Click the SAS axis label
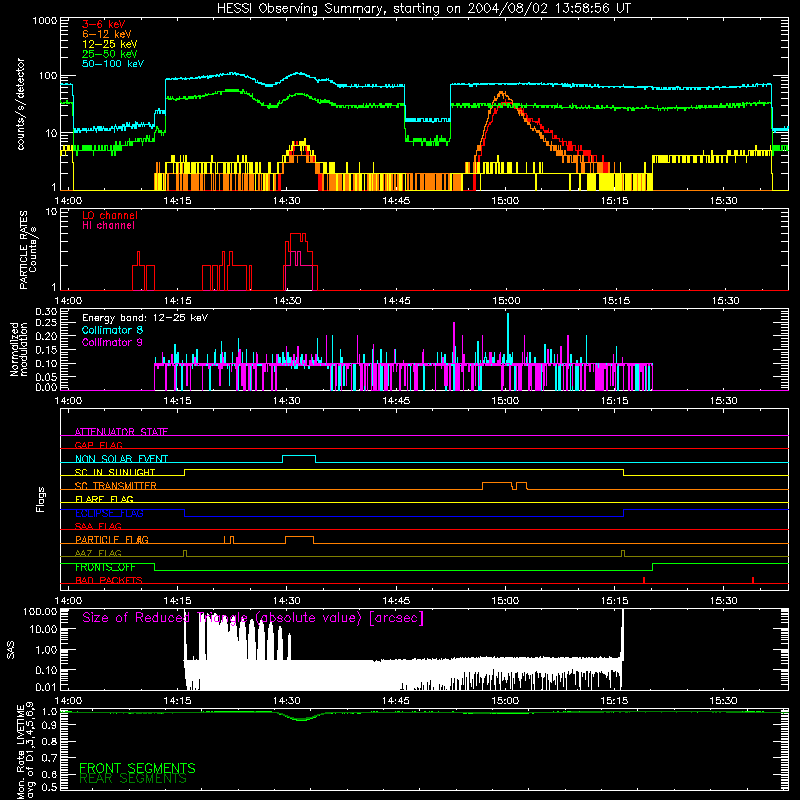Image resolution: width=800 pixels, height=800 pixels. pos(10,650)
